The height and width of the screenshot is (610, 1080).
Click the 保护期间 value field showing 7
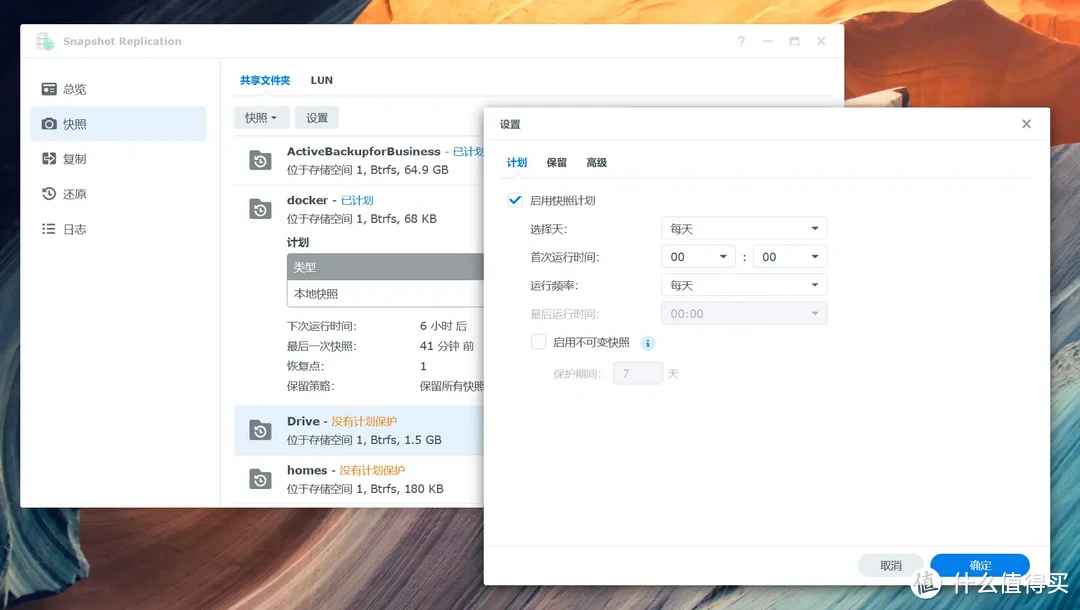(x=638, y=372)
